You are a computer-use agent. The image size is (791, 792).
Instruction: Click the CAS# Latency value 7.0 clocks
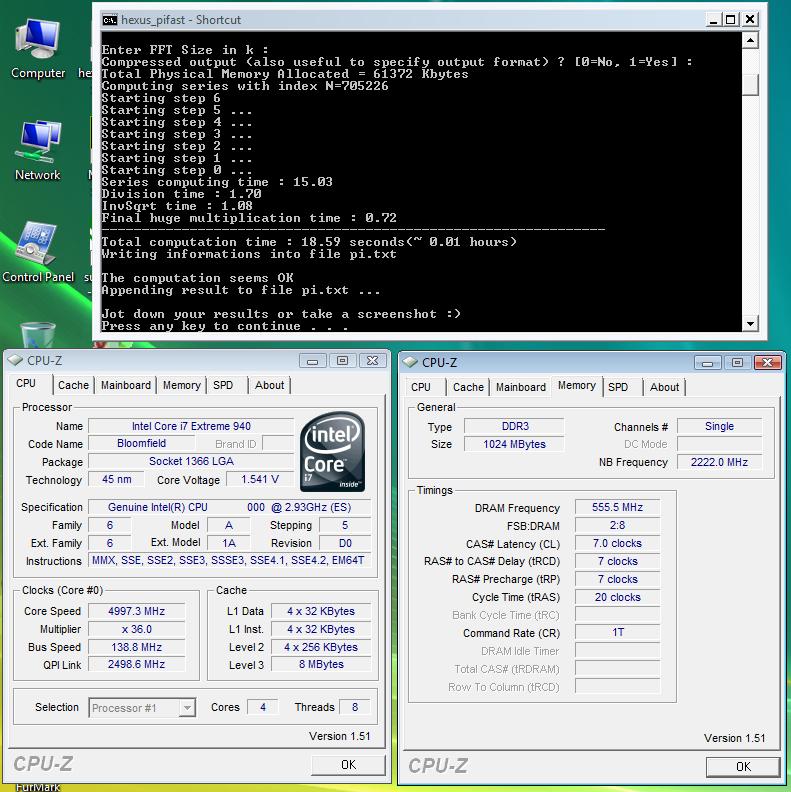(617, 543)
